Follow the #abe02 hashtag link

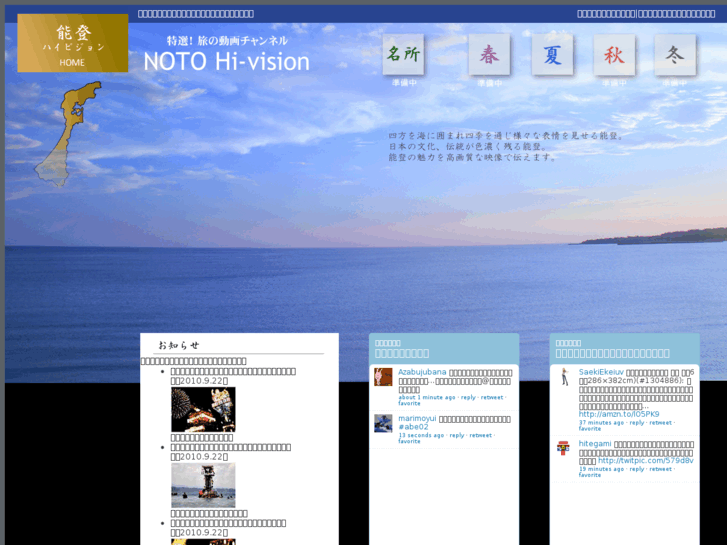click(x=413, y=427)
